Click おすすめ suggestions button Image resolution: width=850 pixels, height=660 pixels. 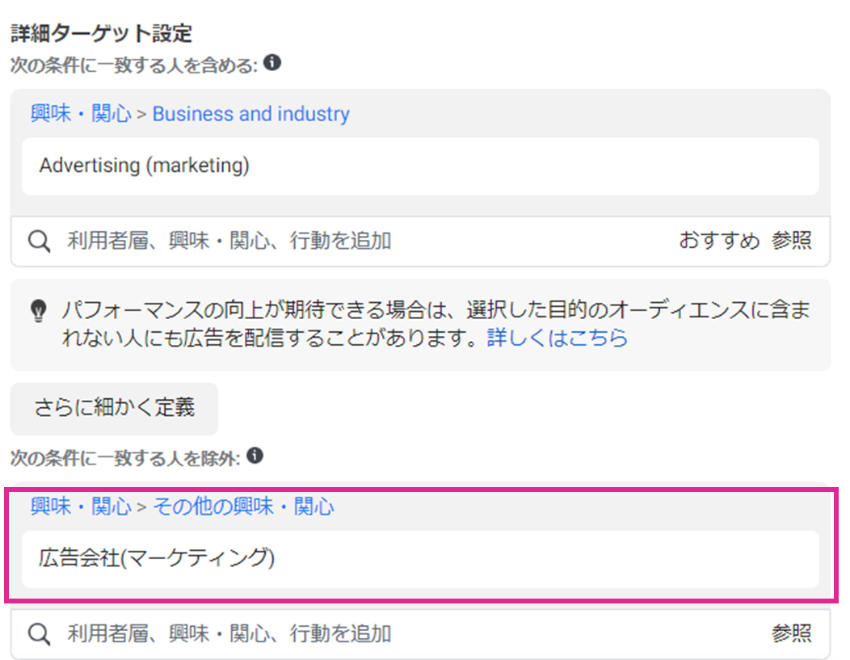pos(719,240)
